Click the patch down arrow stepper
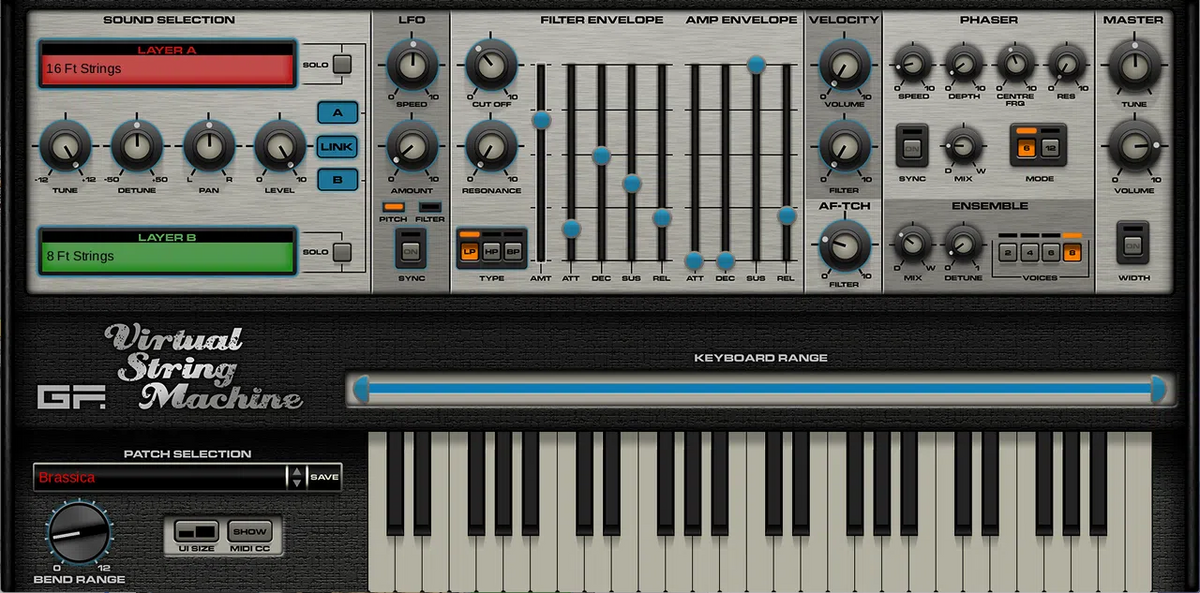The width and height of the screenshot is (1200, 593). pos(297,482)
